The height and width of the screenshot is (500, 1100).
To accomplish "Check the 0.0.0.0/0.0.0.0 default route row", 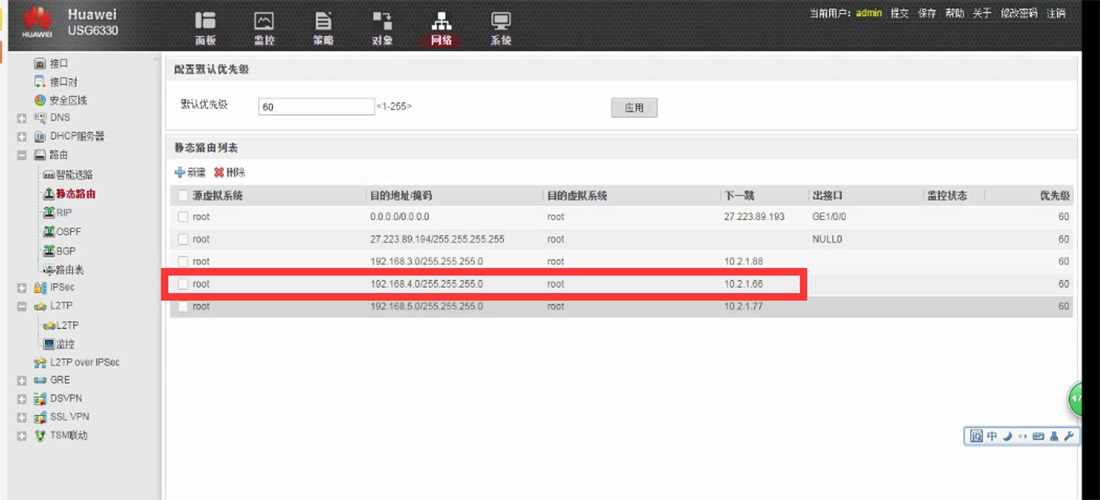I will (182, 217).
